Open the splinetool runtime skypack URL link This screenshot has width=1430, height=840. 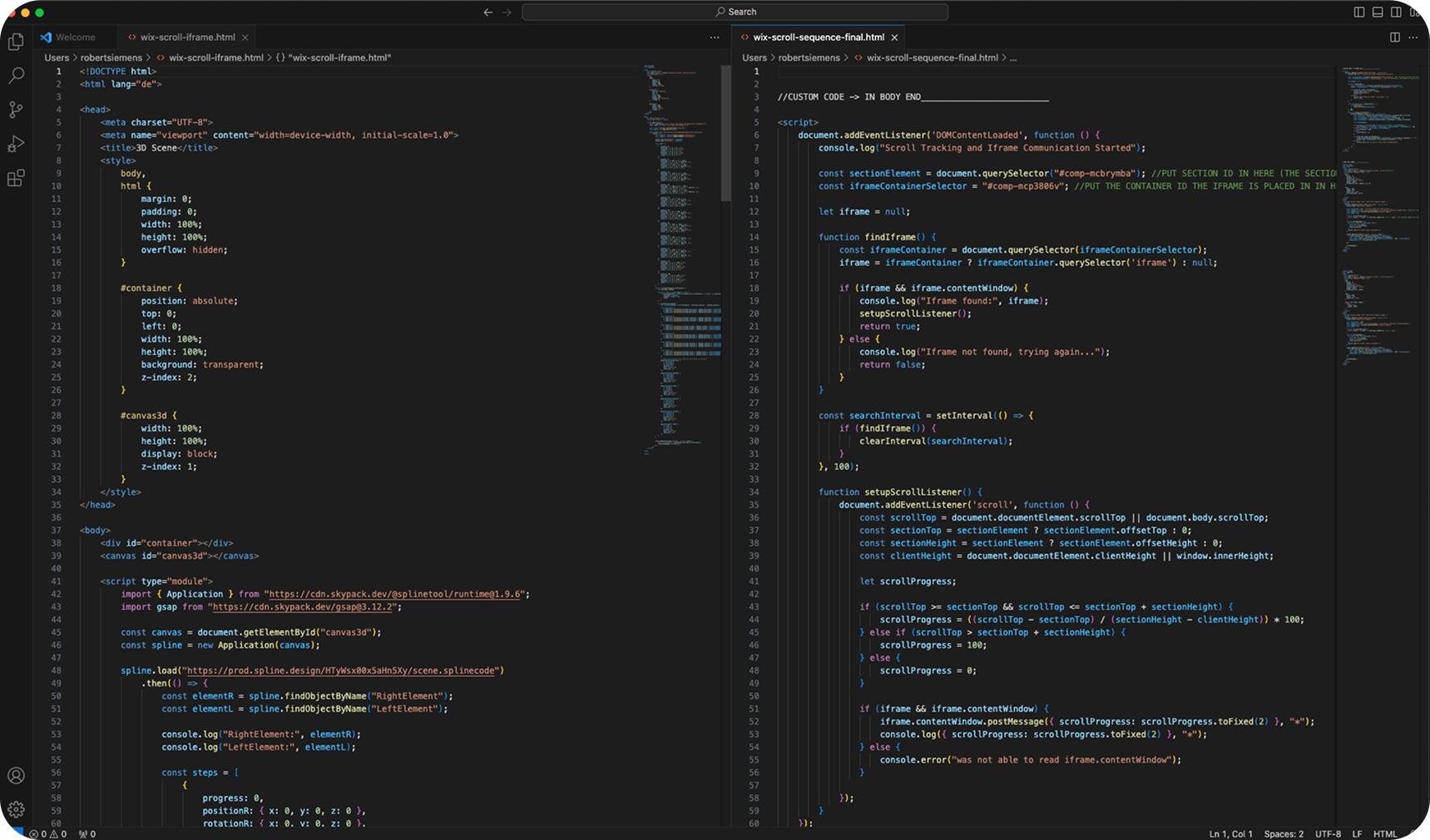395,594
